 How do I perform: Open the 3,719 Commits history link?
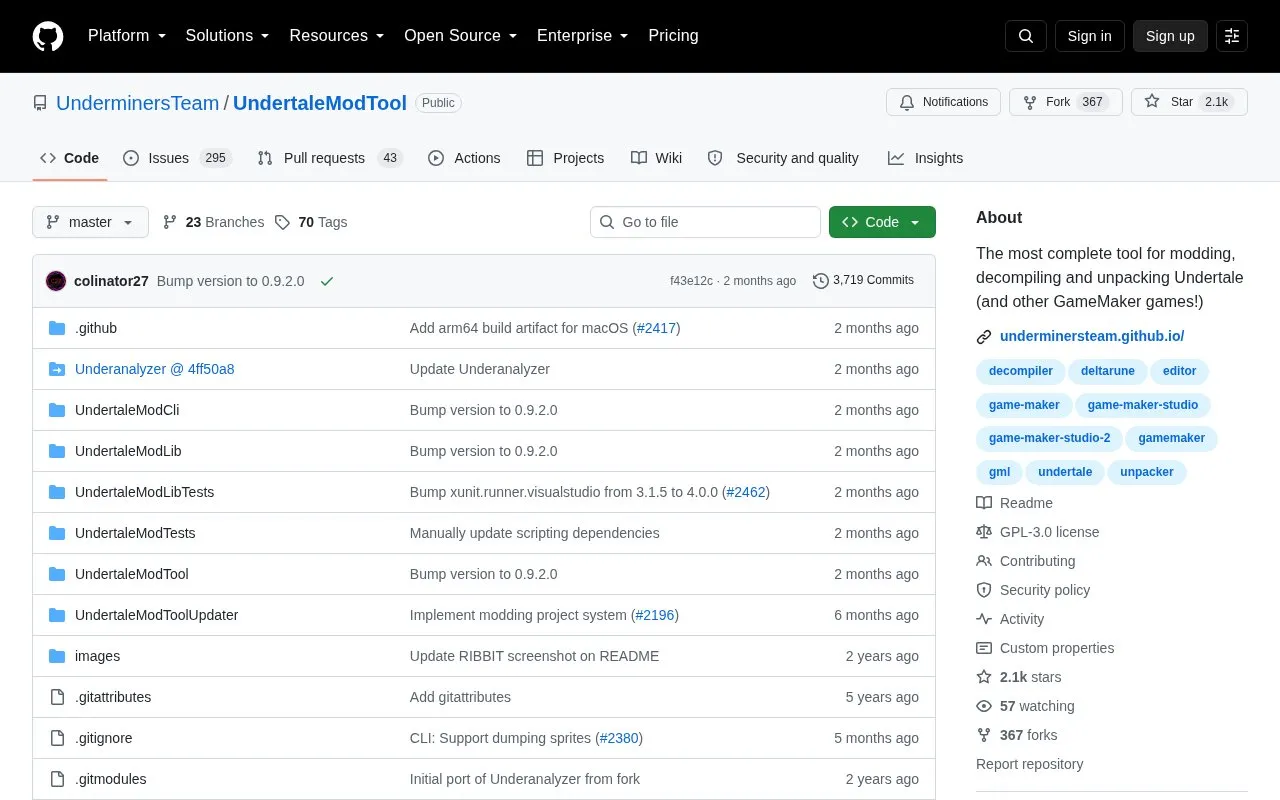pos(863,281)
